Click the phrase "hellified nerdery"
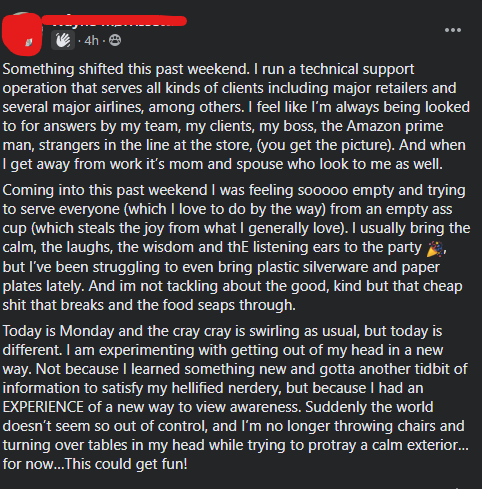482x489 pixels. [x=226, y=388]
